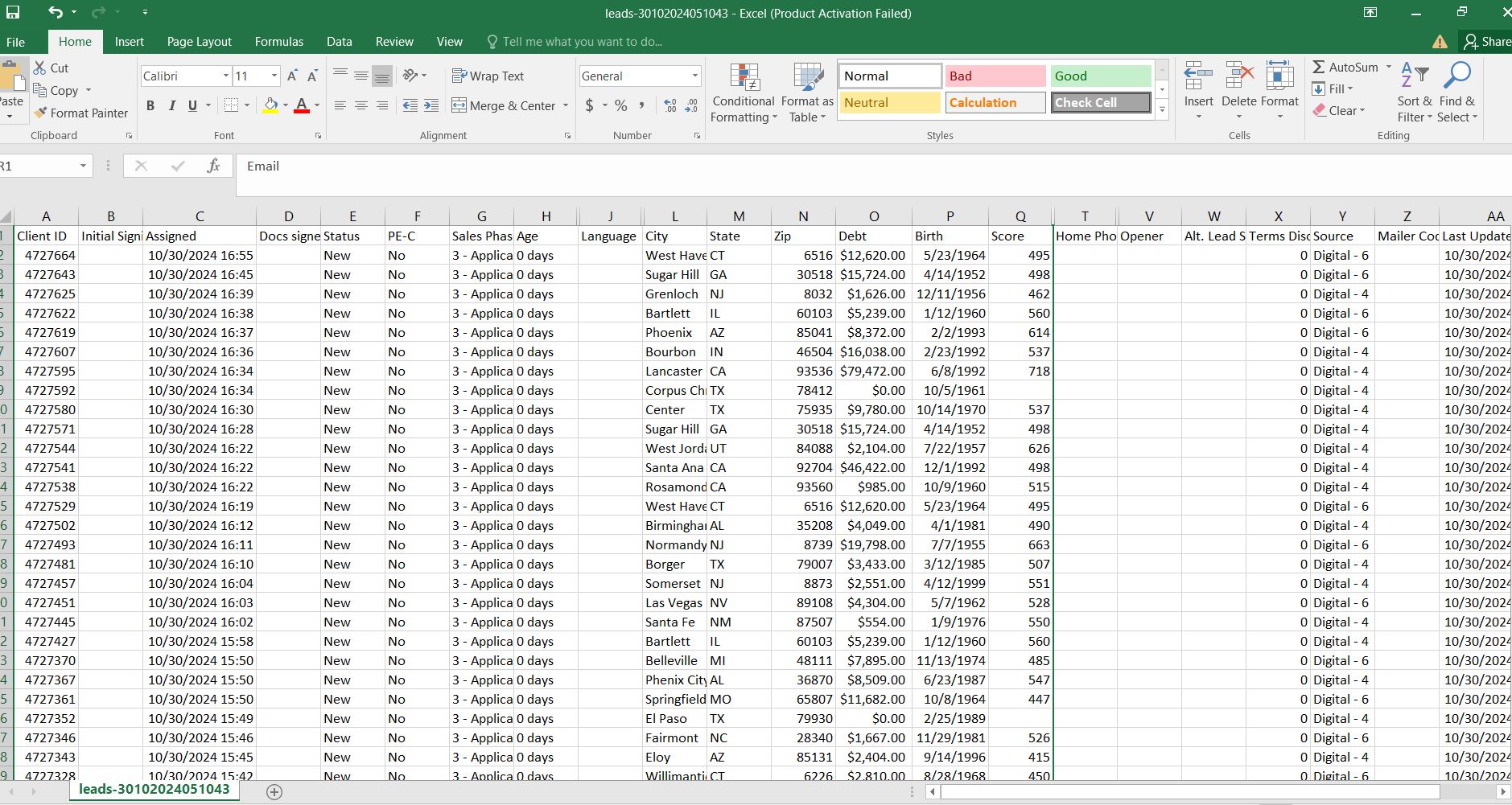Apply red Font Color to text

[302, 105]
